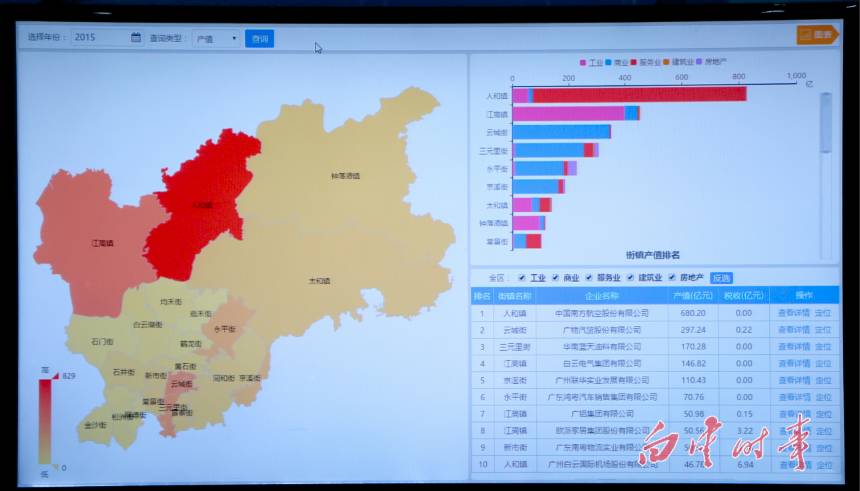
Task: Click the 产值(亿元) column header
Action: [692, 296]
